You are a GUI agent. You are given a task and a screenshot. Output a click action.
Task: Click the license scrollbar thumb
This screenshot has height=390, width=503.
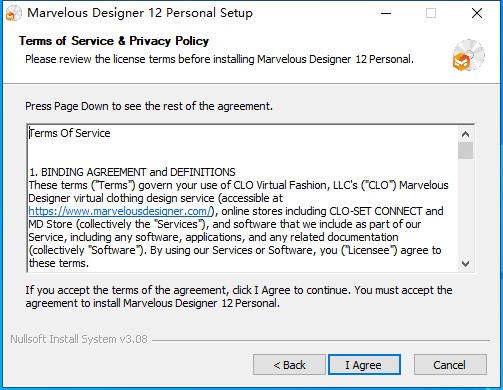[465, 151]
